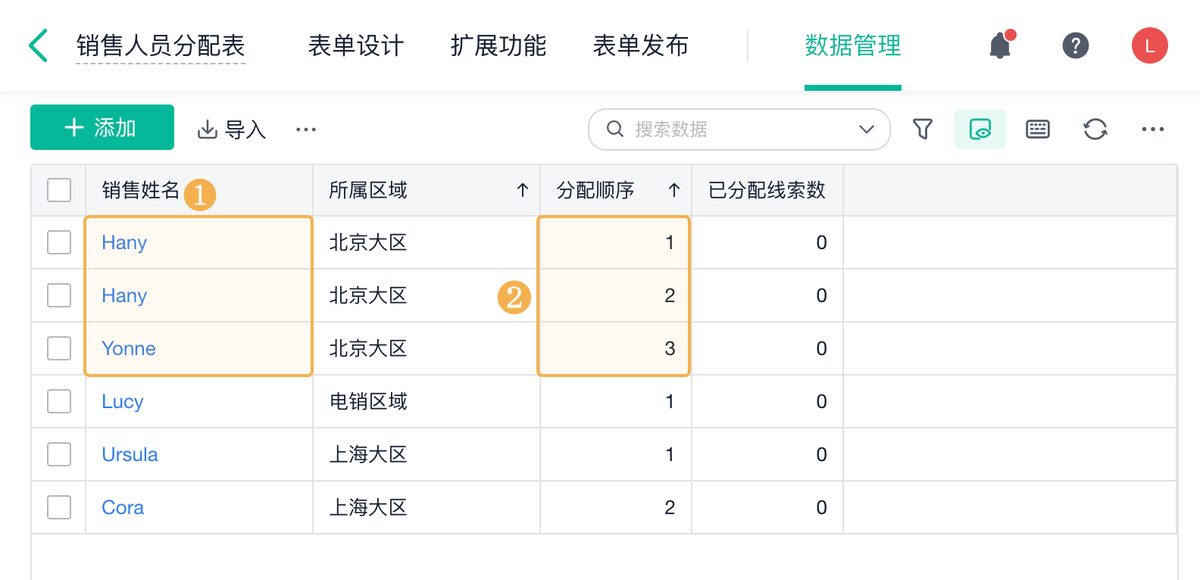This screenshot has width=1200, height=580.
Task: Refresh the data table
Action: point(1095,129)
